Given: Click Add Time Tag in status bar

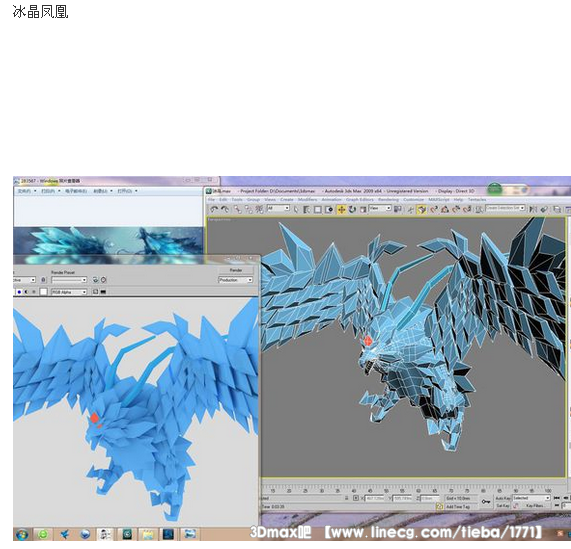Looking at the screenshot, I should tap(458, 506).
